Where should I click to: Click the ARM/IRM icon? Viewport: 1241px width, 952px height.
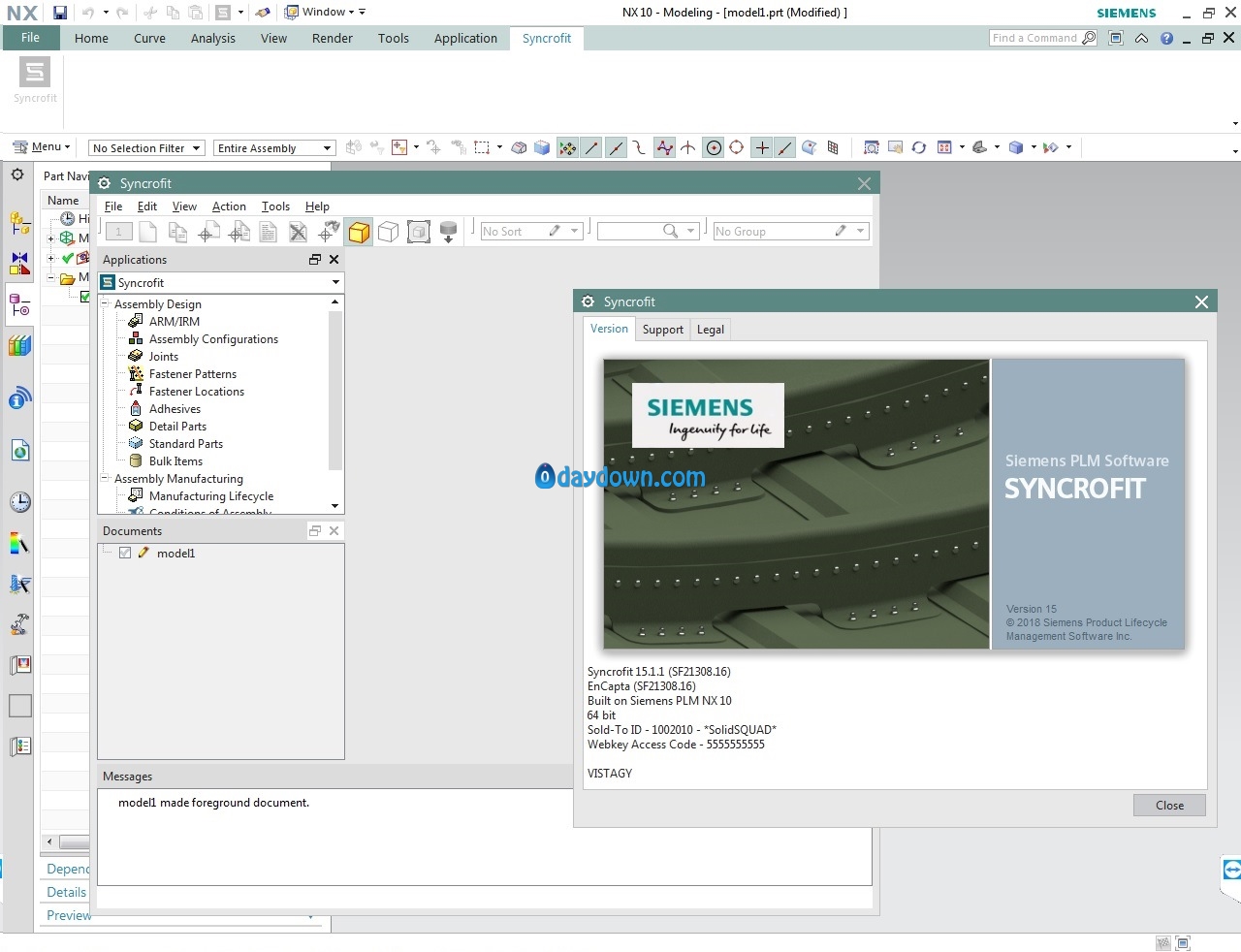[x=136, y=321]
